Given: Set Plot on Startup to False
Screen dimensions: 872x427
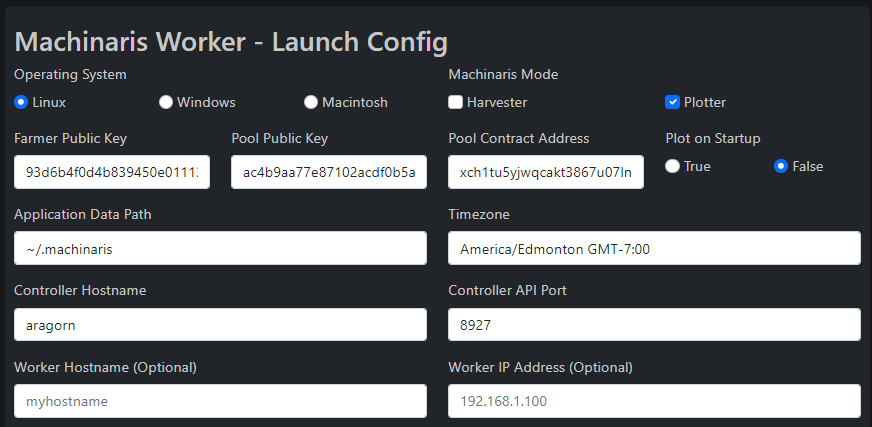Looking at the screenshot, I should click(781, 166).
